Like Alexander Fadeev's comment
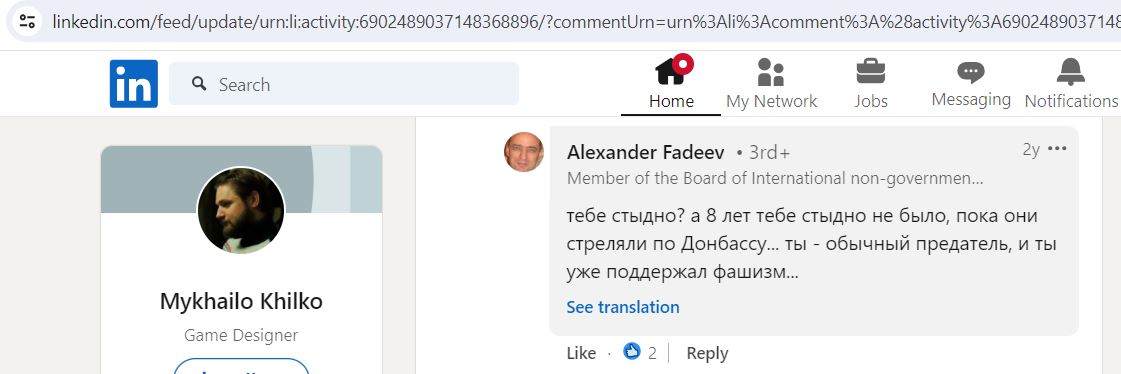This screenshot has width=1121, height=374. 581,353
